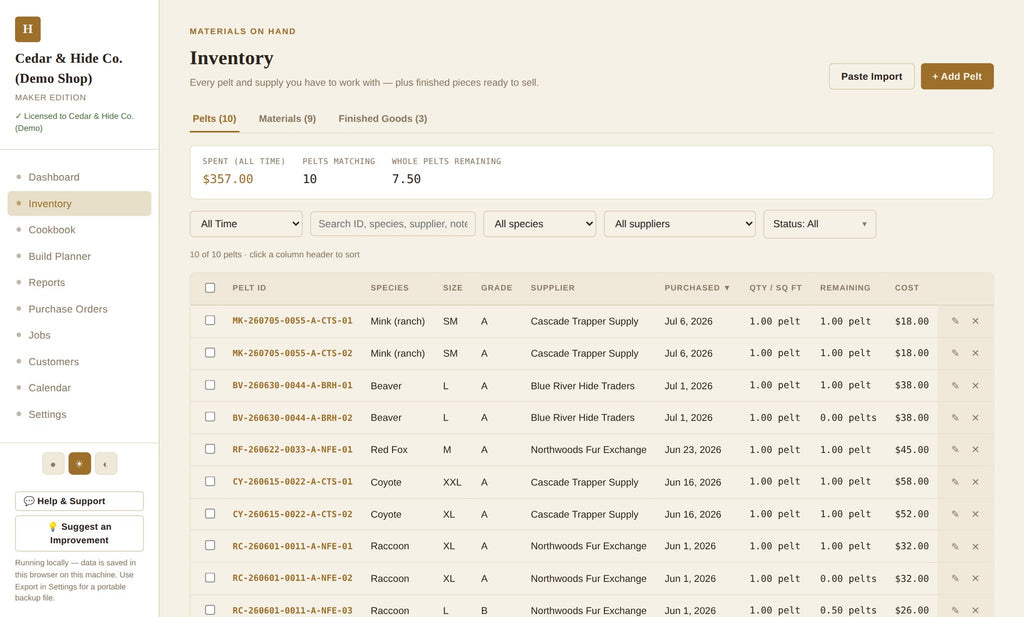Sort by the Purchased column header
1024x617 pixels.
[697, 288]
